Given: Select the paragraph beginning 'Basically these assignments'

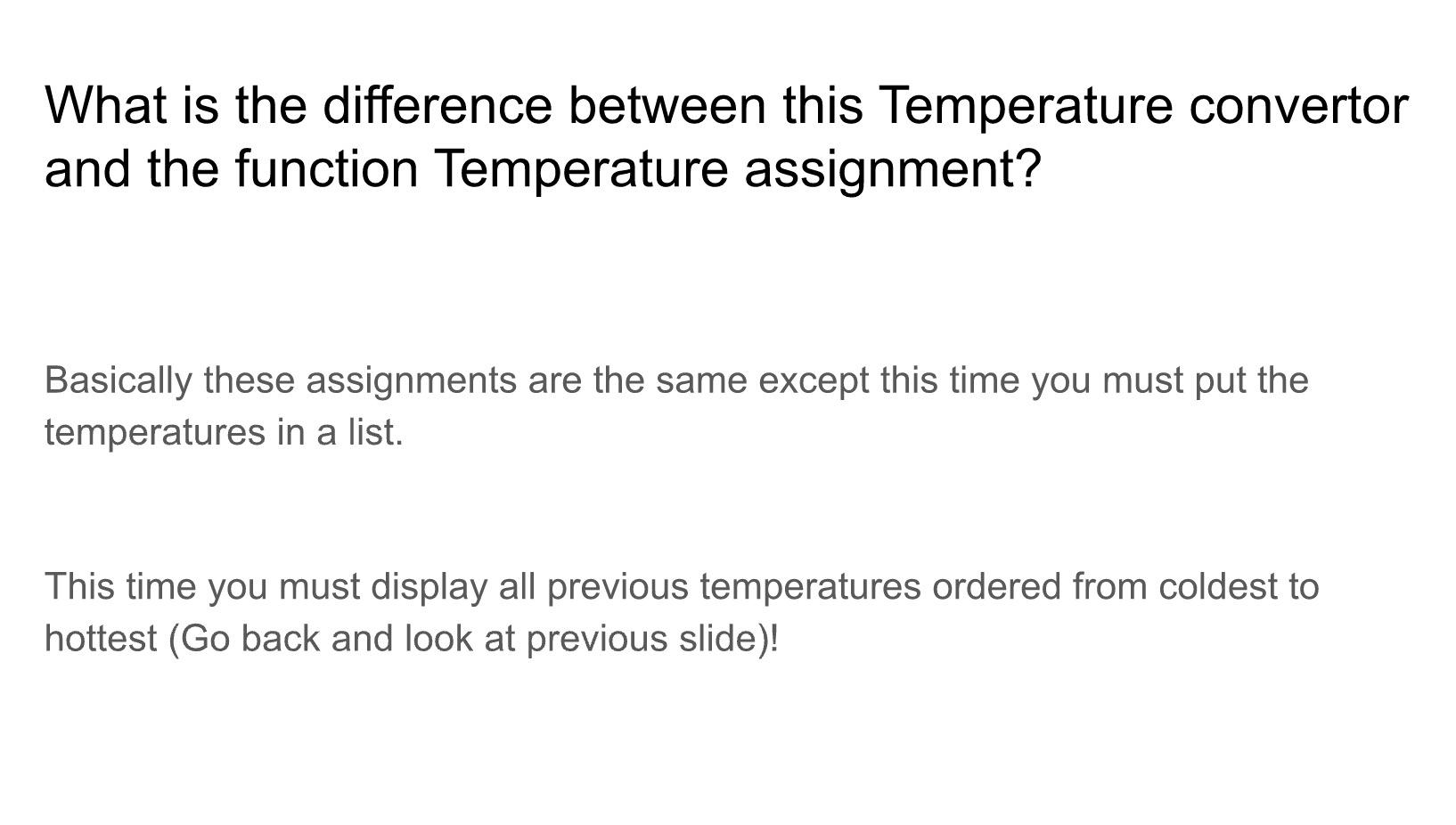Looking at the screenshot, I should (x=676, y=406).
